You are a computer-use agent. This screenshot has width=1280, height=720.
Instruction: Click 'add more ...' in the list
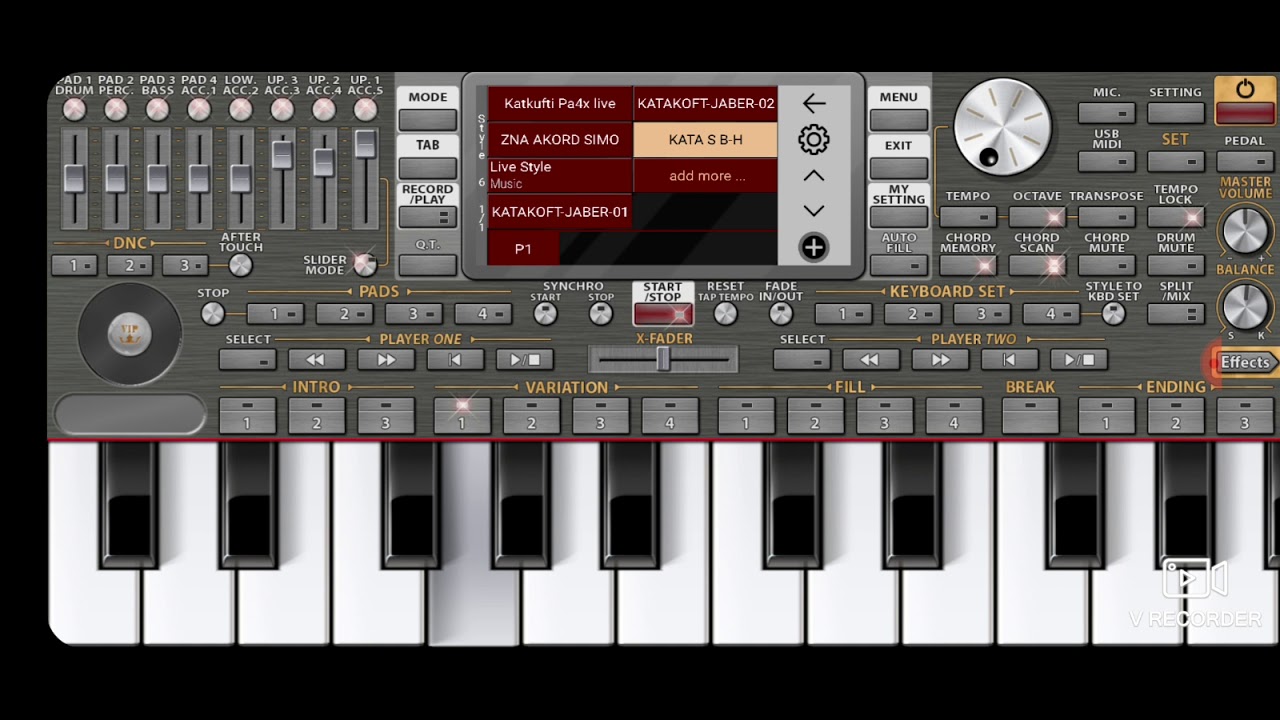pos(706,176)
